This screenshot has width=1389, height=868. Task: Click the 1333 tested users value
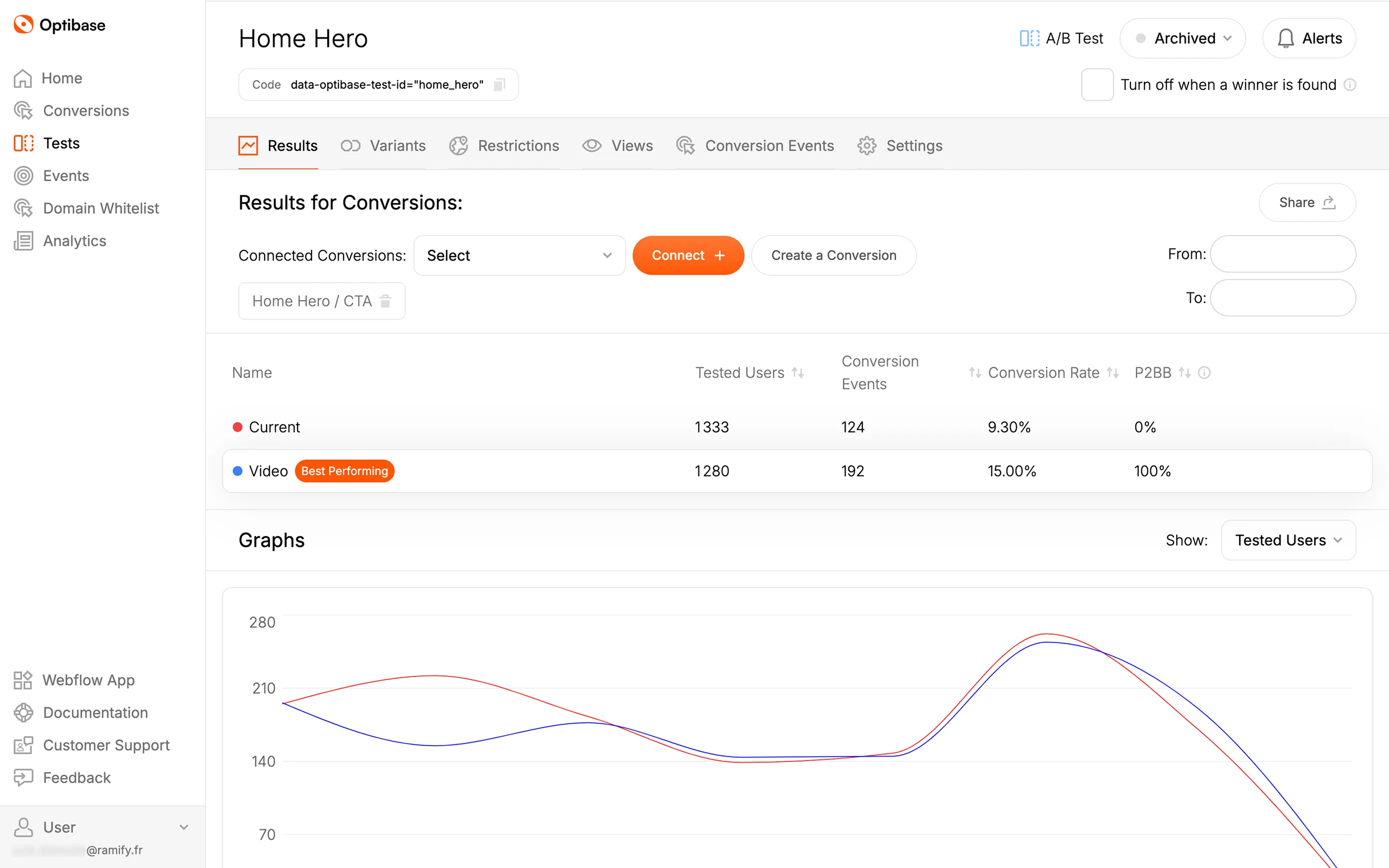(711, 427)
